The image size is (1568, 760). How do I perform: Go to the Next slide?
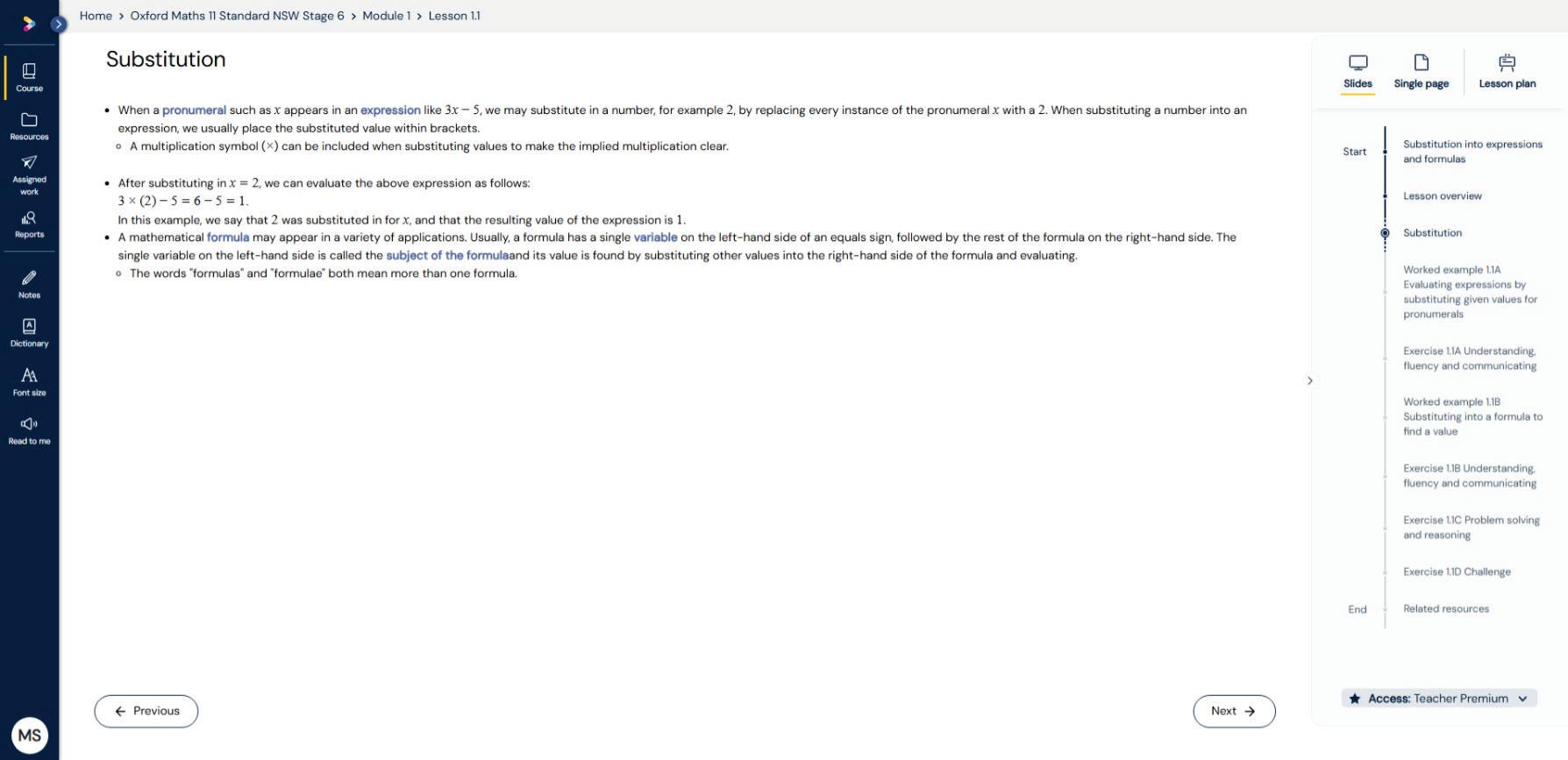pos(1234,711)
